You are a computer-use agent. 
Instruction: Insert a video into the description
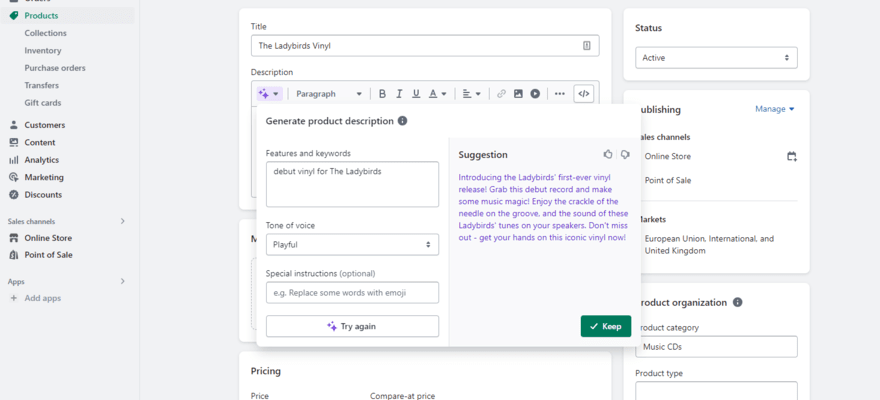pyautogui.click(x=535, y=94)
